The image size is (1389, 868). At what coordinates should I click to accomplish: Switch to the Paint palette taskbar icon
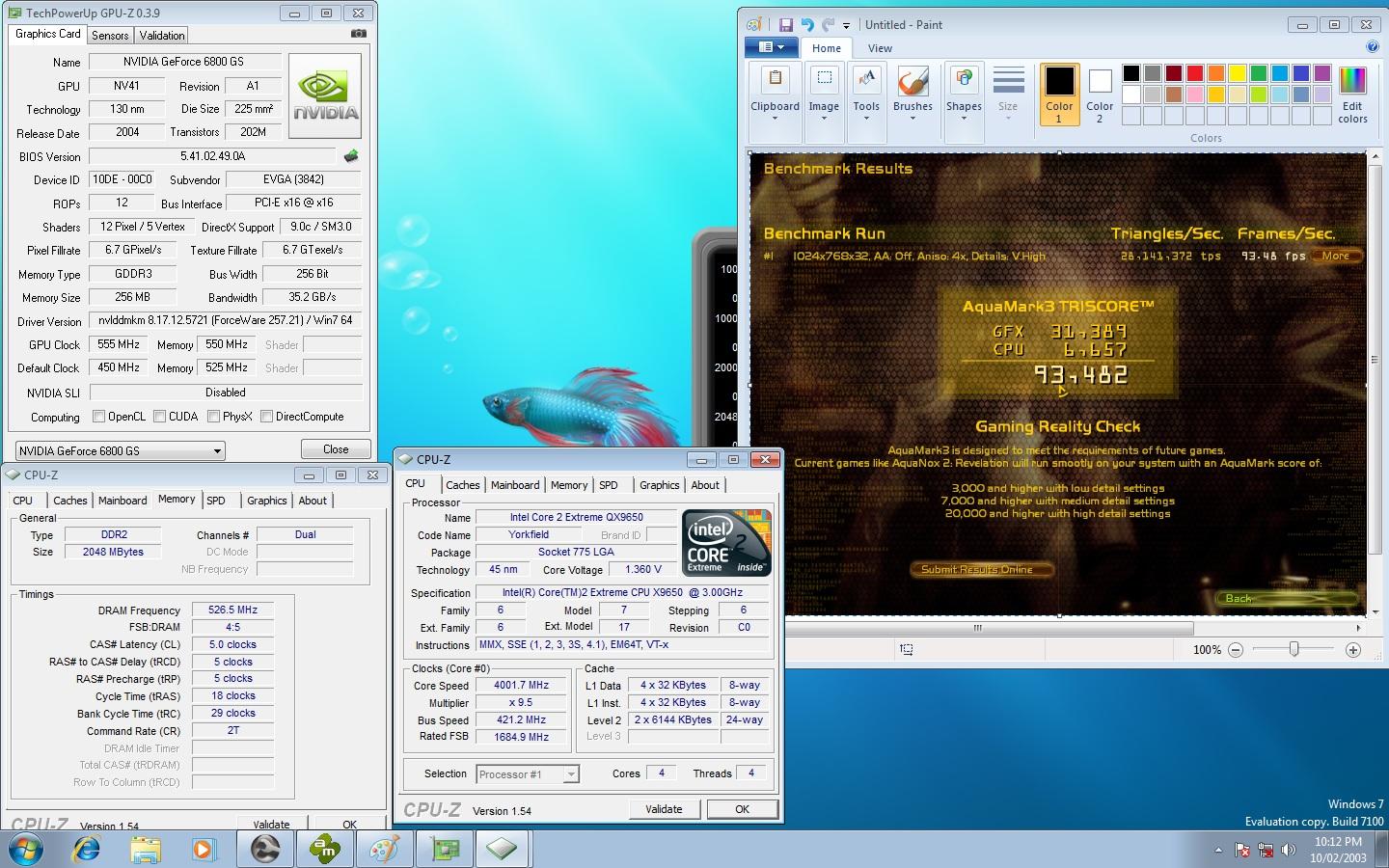pyautogui.click(x=384, y=849)
